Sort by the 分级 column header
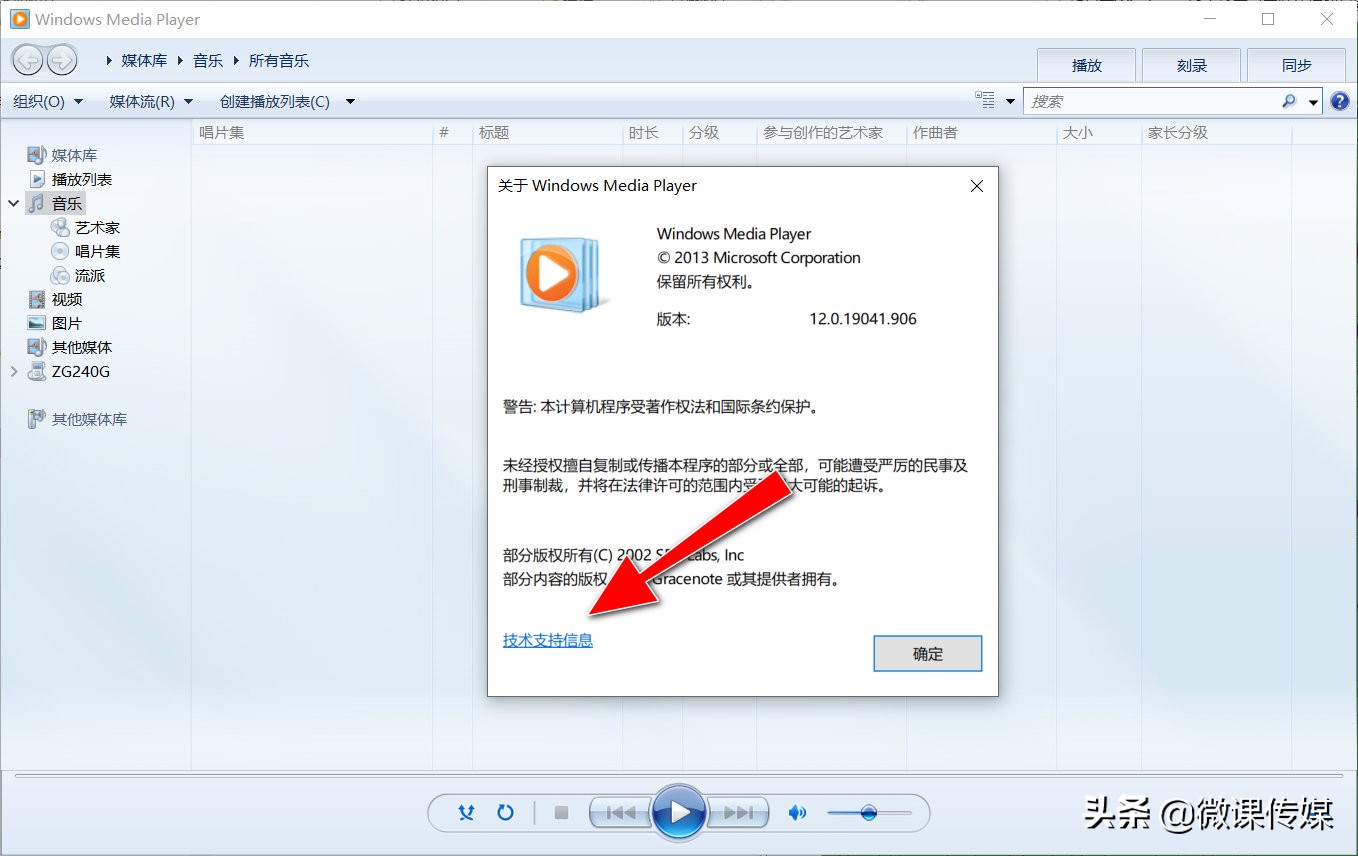 pyautogui.click(x=719, y=132)
